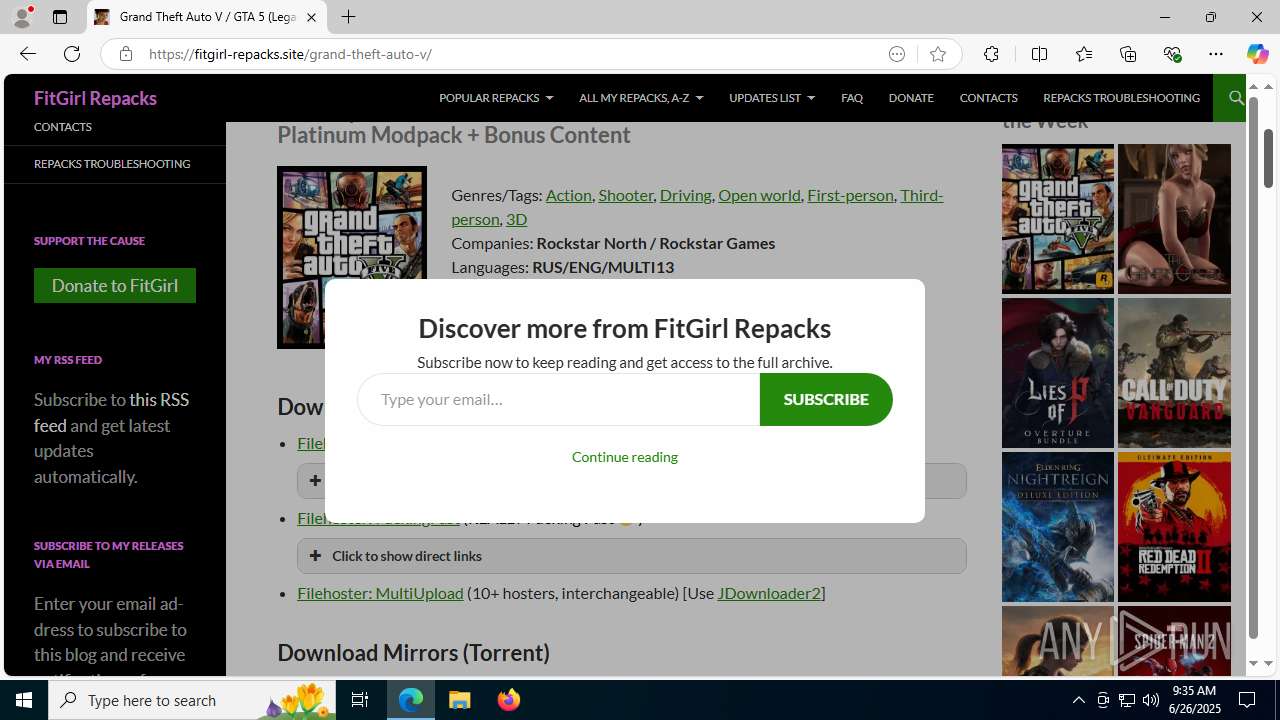Open Elden Ring Nightreign thumbnail
This screenshot has height=720, width=1280.
1058,527
